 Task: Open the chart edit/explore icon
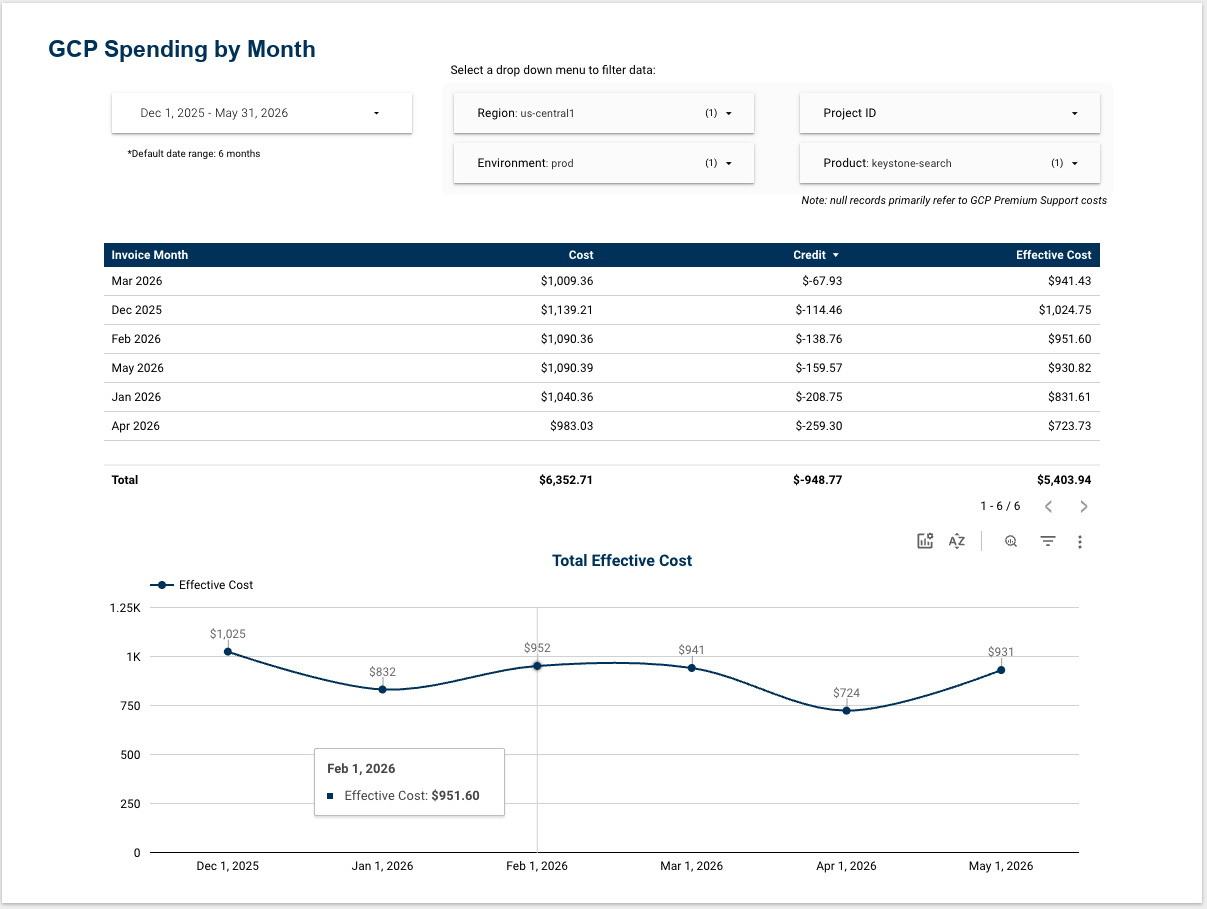(x=925, y=541)
